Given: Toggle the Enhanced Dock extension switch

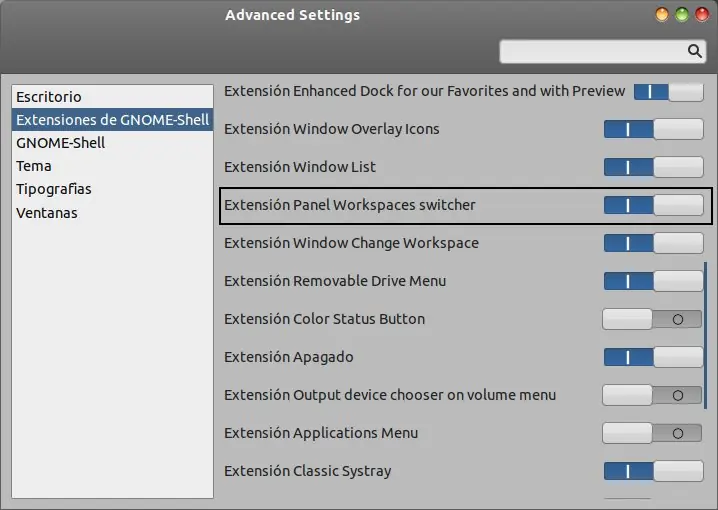Looking at the screenshot, I should [x=668, y=91].
